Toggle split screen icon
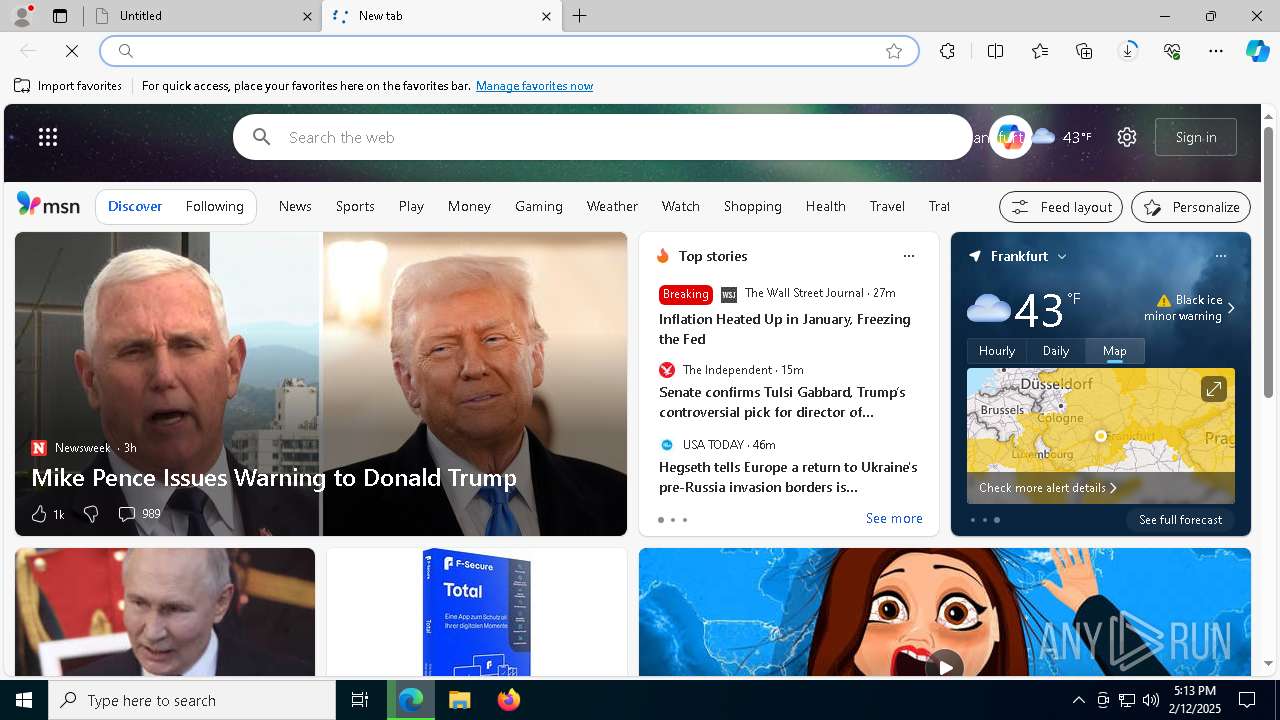The image size is (1280, 720). tap(995, 51)
